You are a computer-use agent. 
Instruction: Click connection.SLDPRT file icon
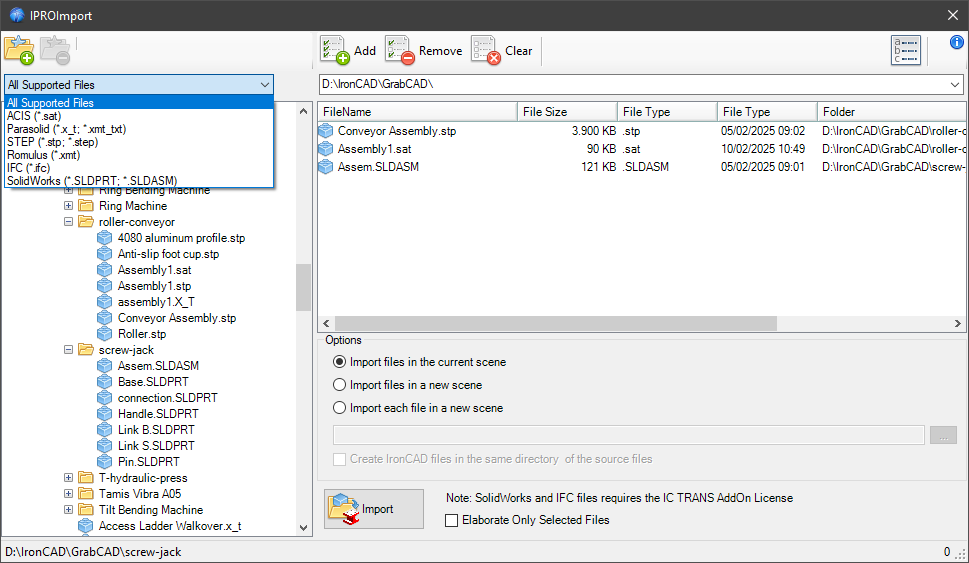(x=104, y=398)
